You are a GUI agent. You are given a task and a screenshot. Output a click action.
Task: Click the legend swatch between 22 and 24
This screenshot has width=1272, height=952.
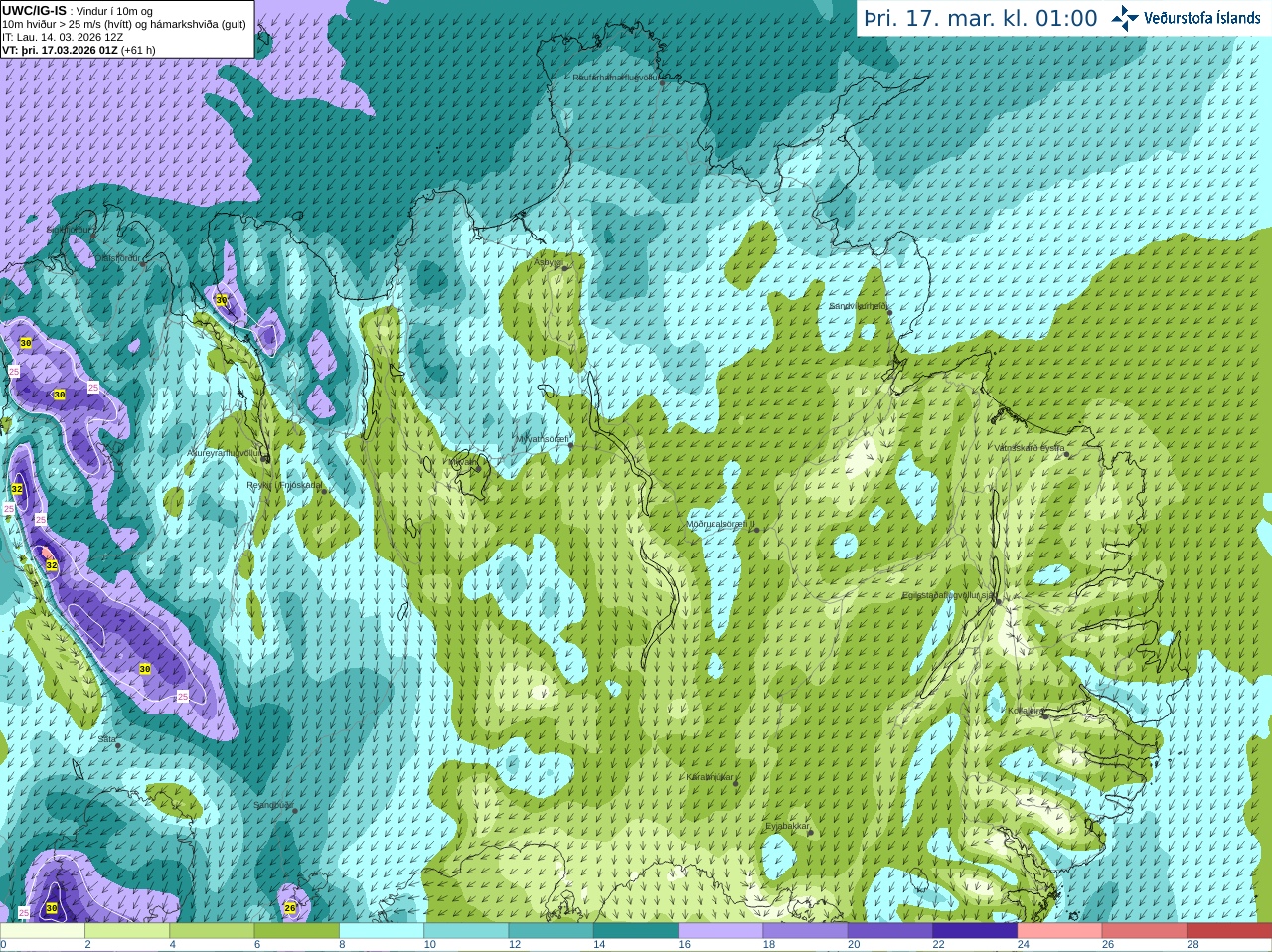(x=975, y=931)
